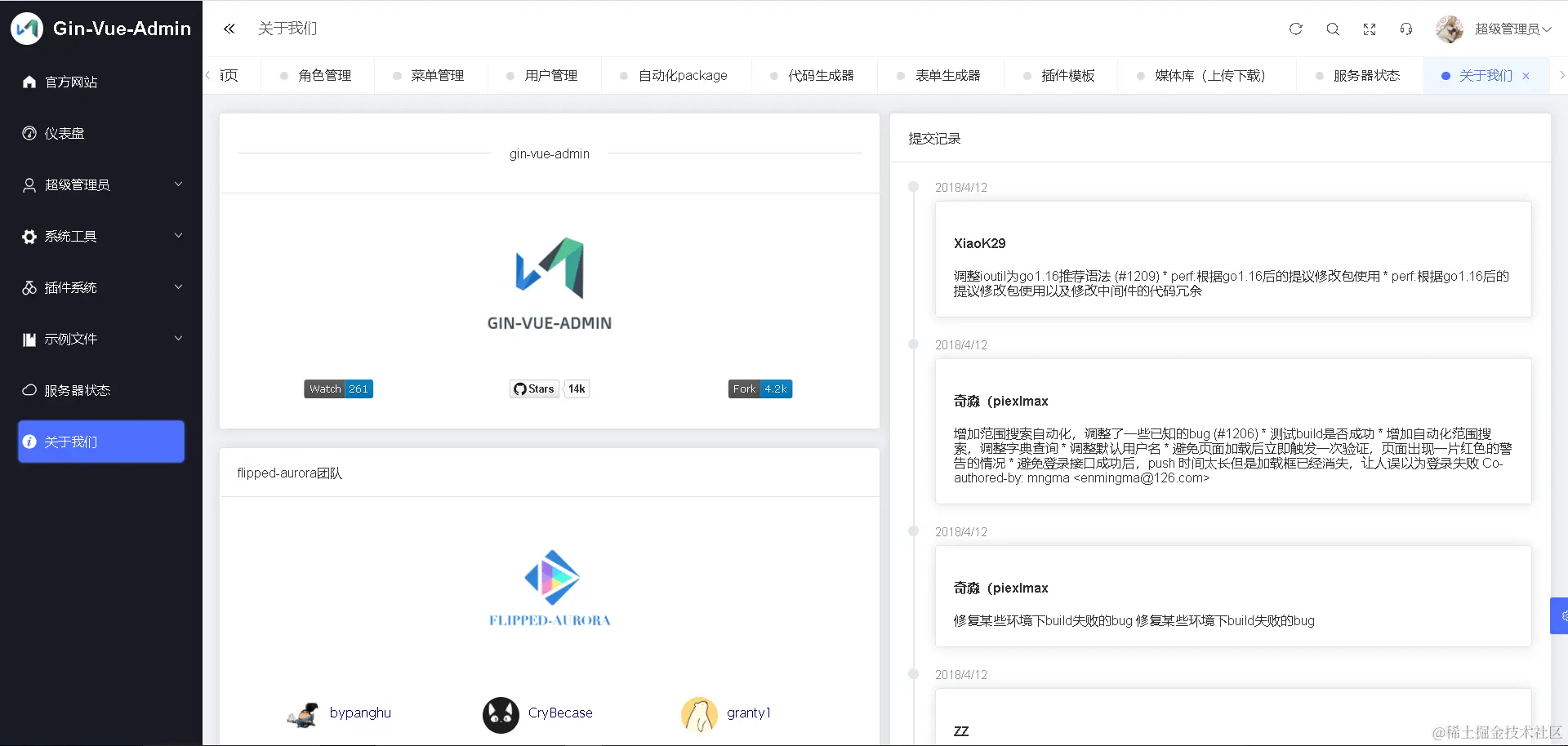This screenshot has height=746, width=1568.
Task: Expand the 插件系统 sidebar menu chevron
Action: click(179, 287)
